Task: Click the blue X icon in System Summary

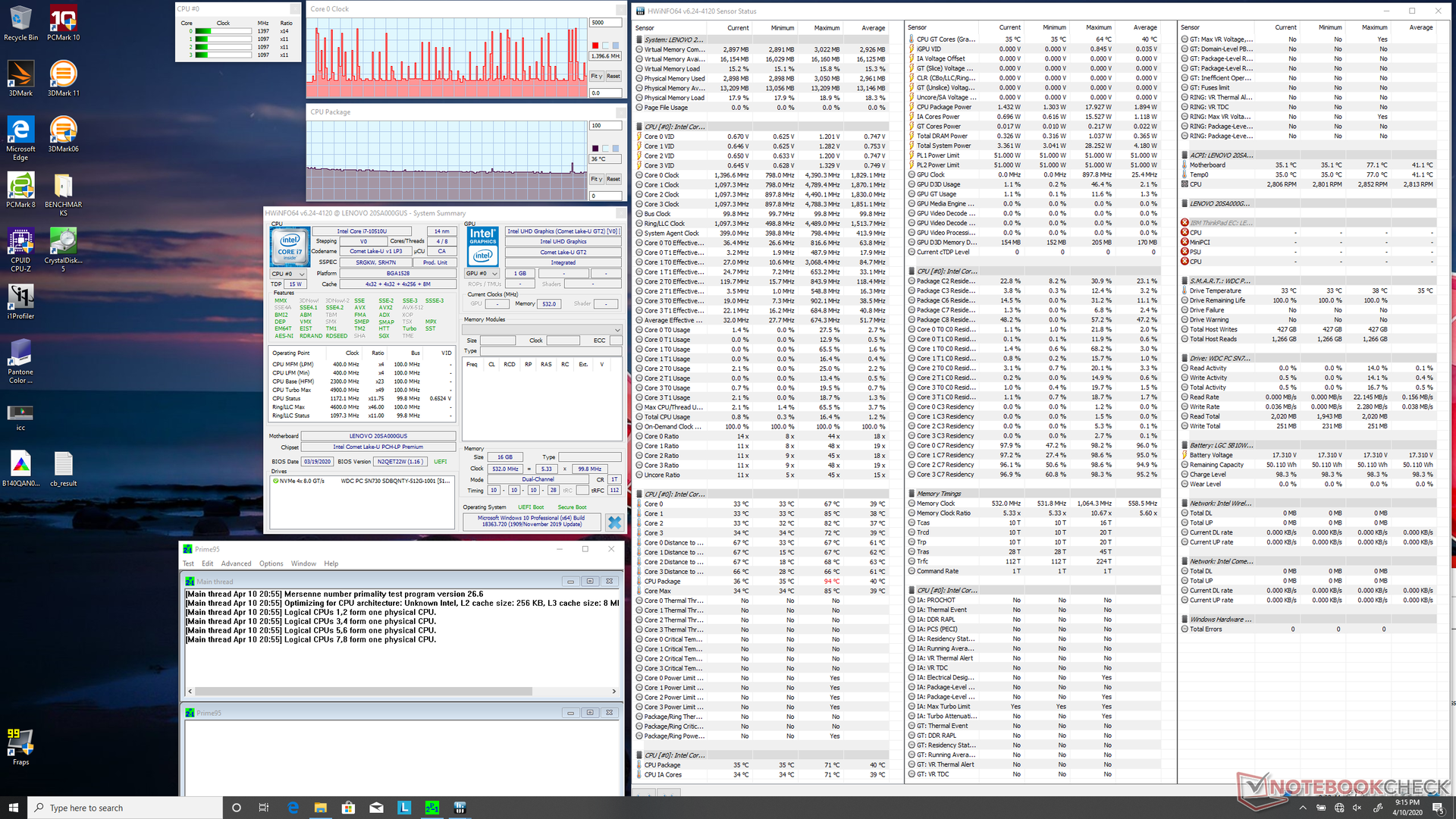Action: click(614, 522)
